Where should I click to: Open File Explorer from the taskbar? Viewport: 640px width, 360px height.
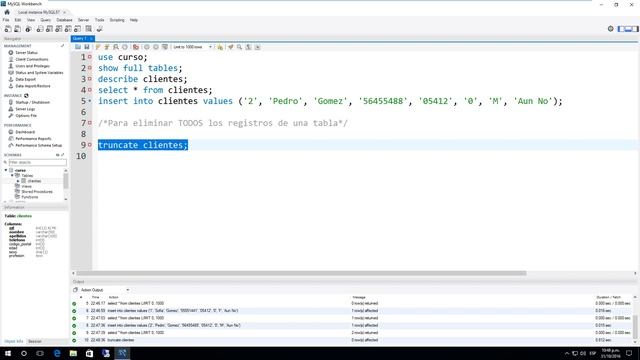pos(73,353)
